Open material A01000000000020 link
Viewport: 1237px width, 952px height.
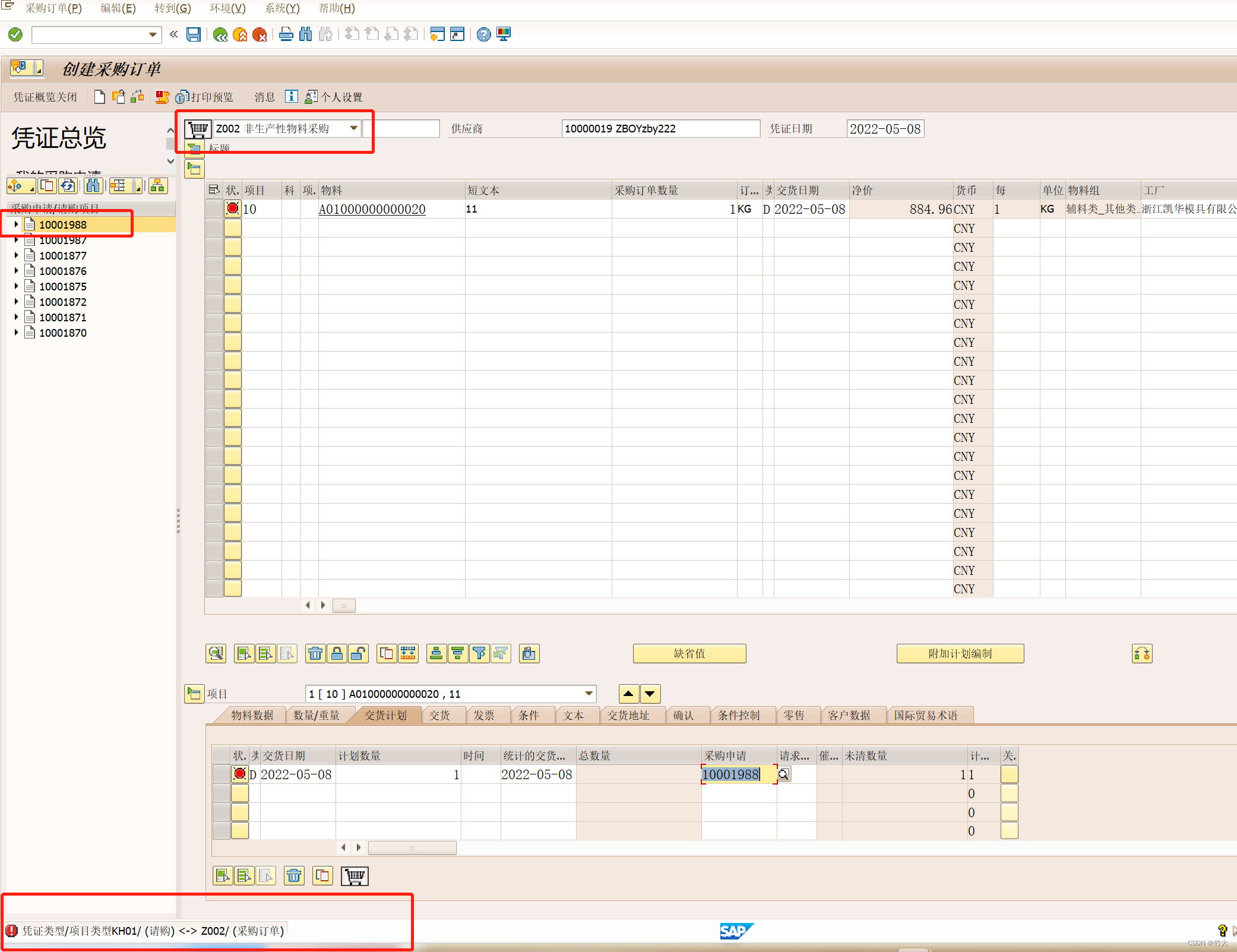(372, 209)
